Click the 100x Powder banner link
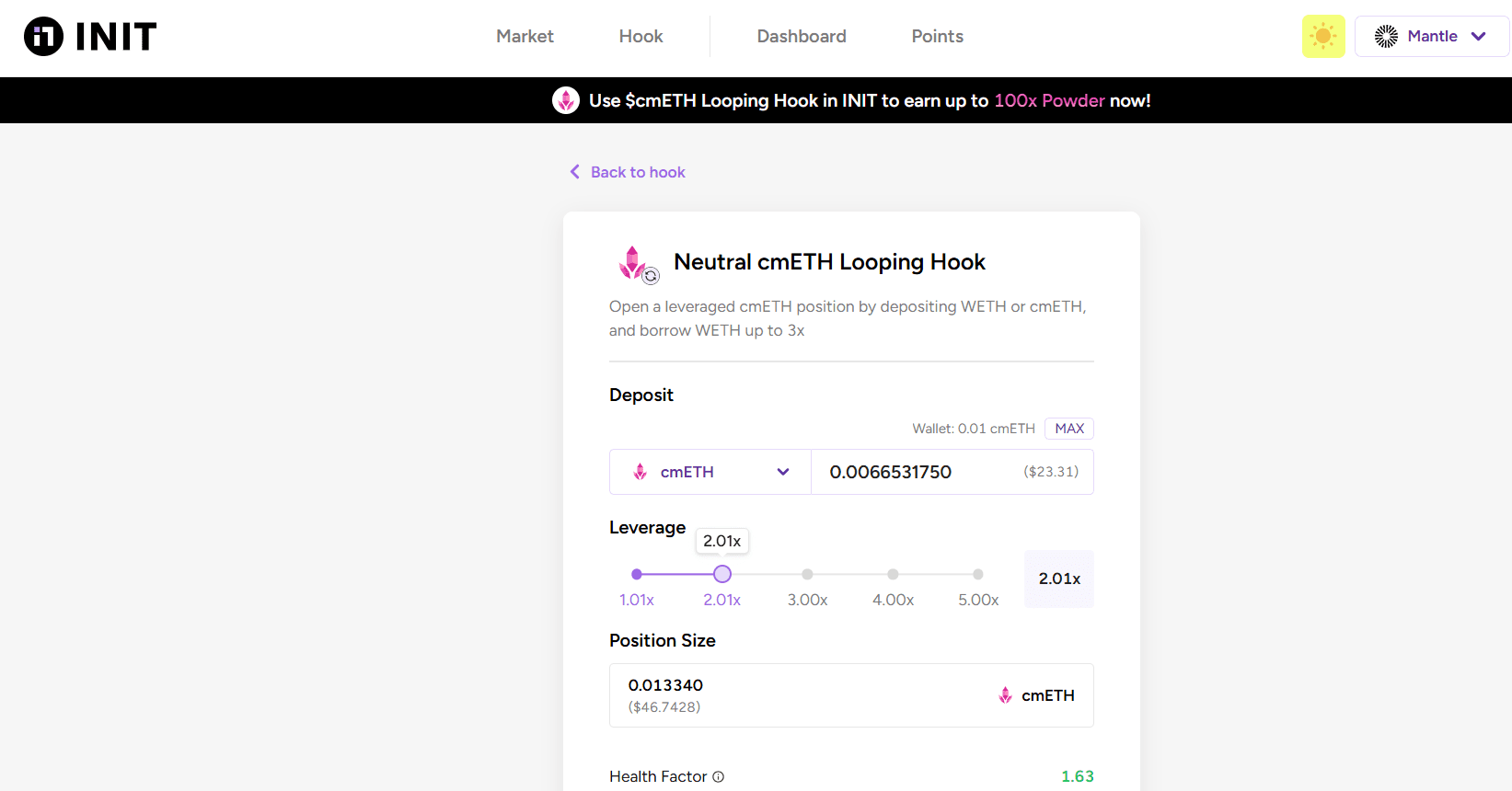Screen dimensions: 1512x791 (x=1049, y=100)
